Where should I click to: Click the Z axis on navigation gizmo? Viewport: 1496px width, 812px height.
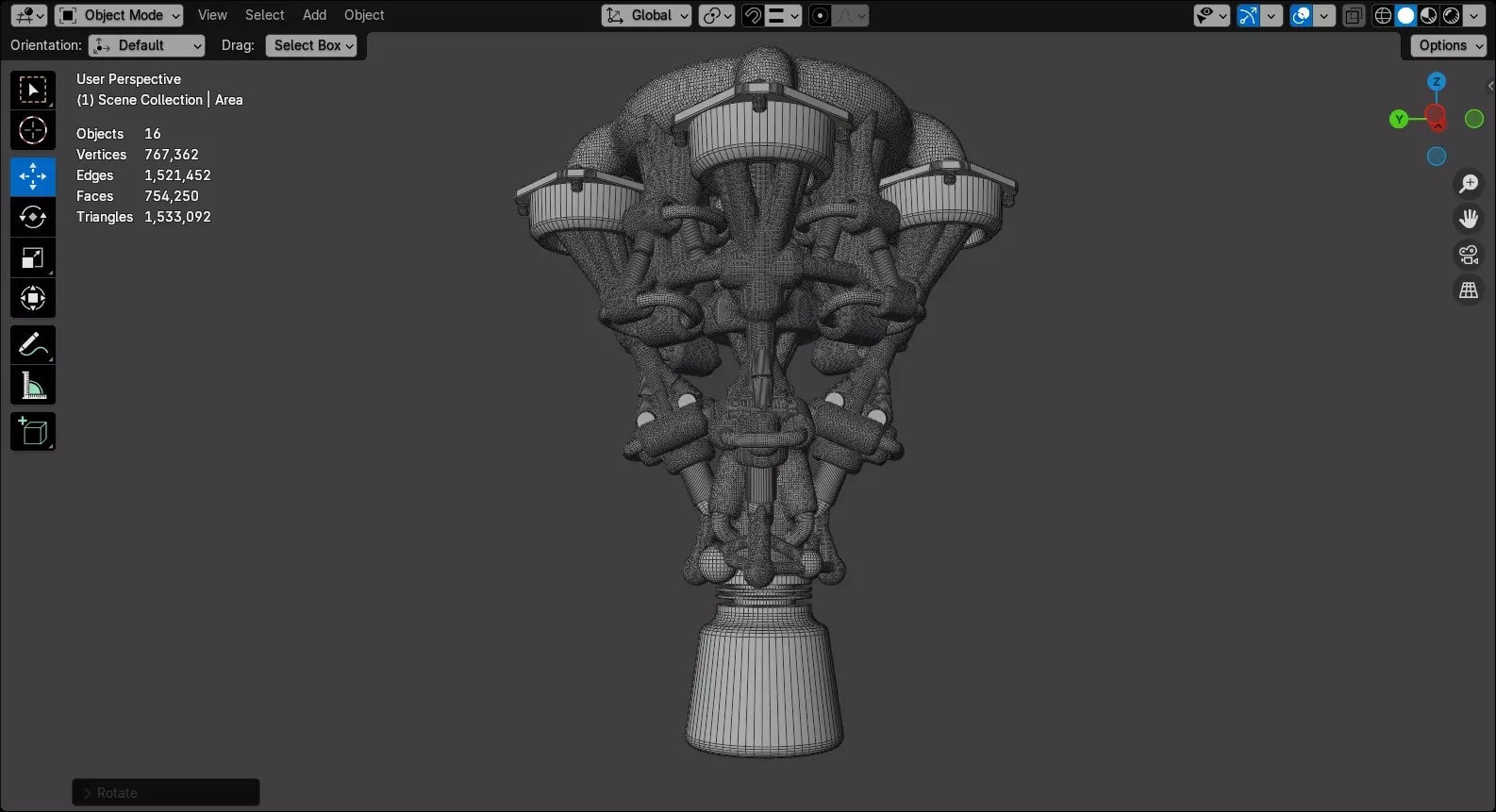pos(1436,82)
